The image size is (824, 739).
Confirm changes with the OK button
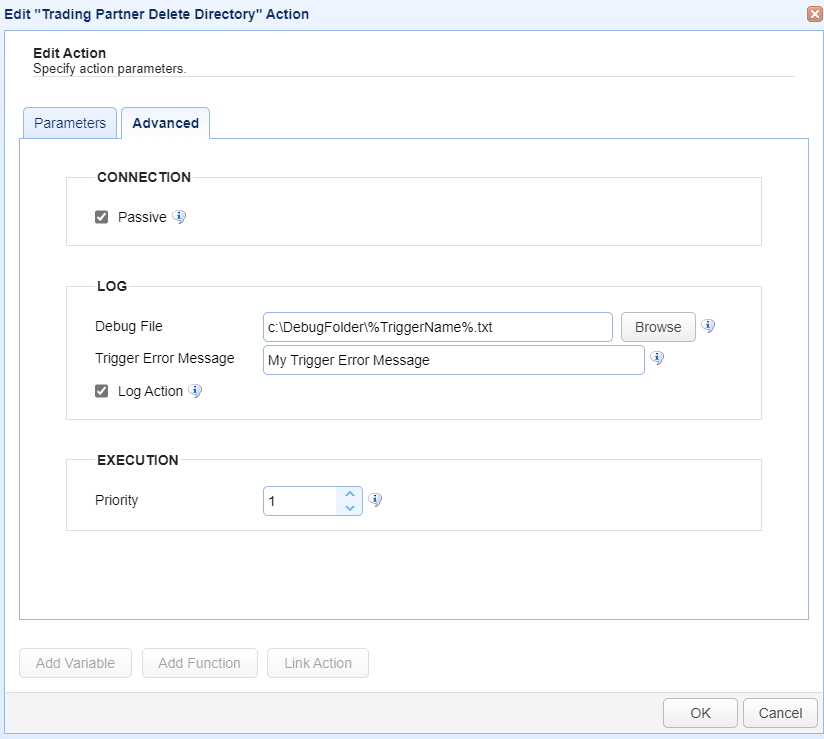click(x=700, y=713)
